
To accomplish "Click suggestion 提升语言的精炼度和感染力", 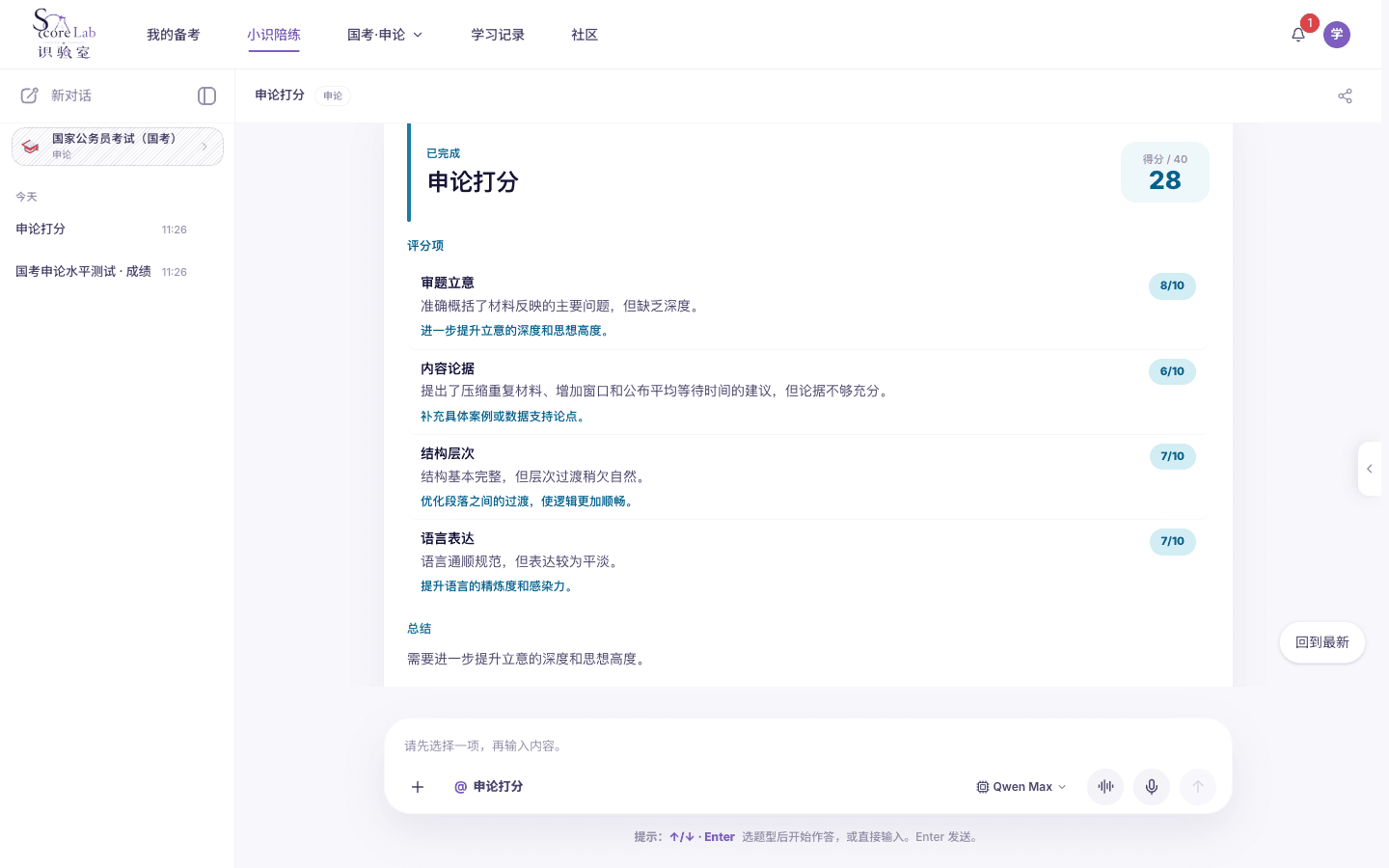I will pos(497,586).
